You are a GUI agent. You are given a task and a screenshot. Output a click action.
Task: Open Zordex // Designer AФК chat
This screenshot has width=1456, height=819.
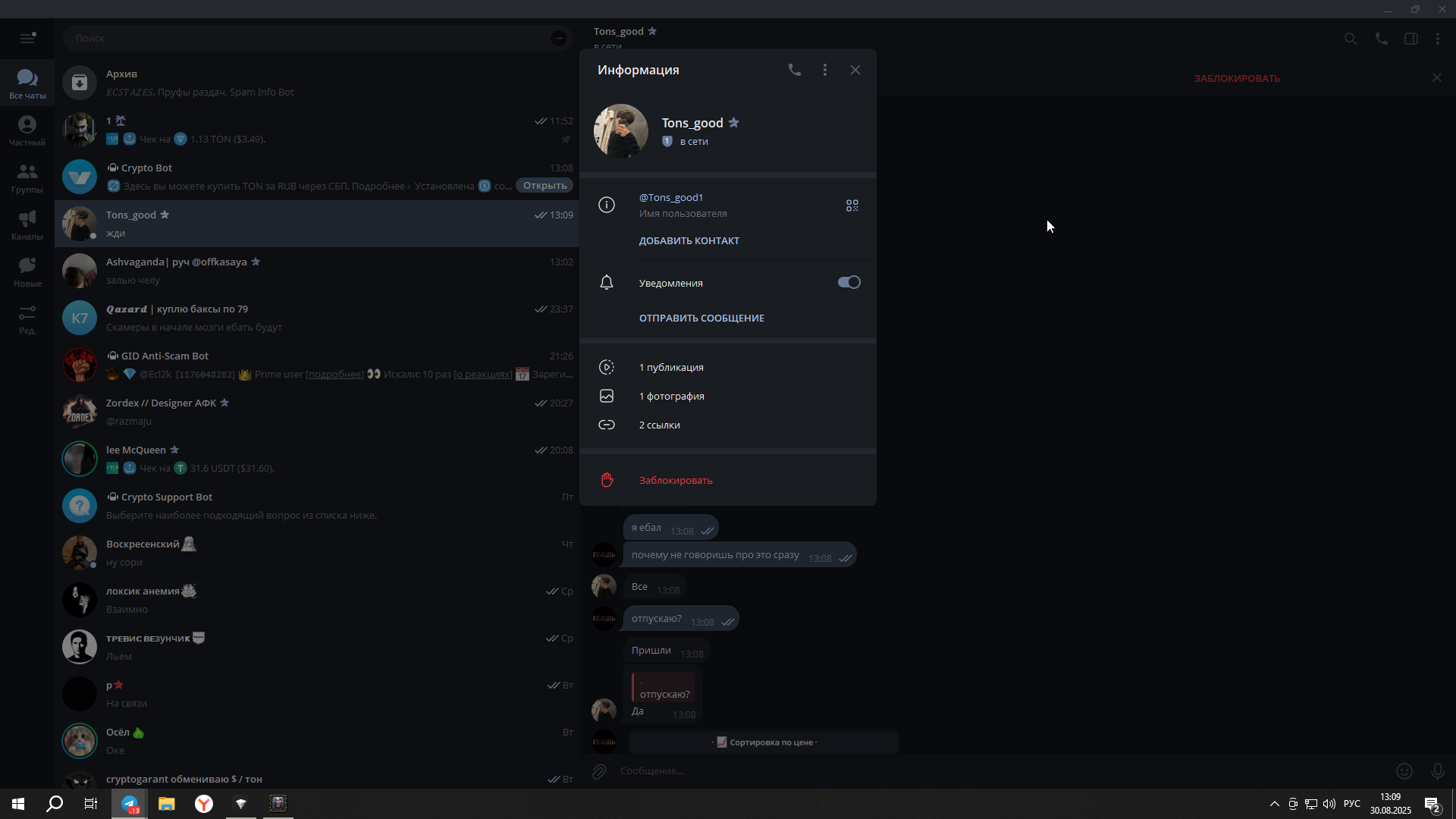pos(317,412)
